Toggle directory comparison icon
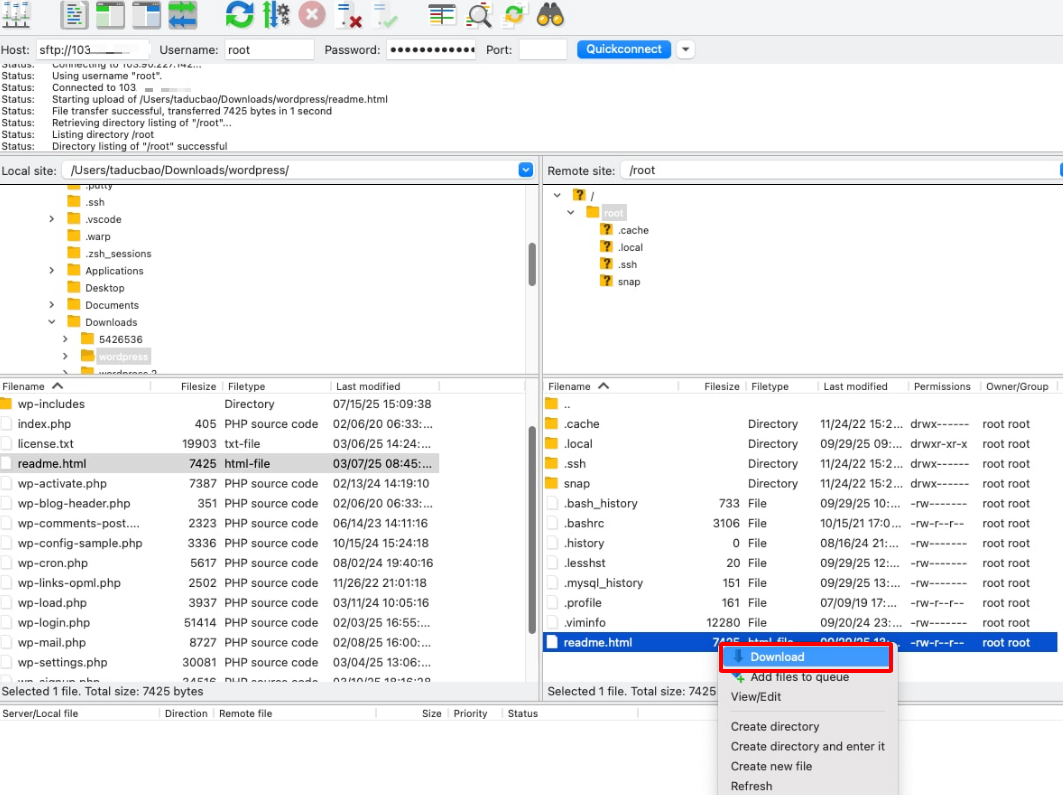 pyautogui.click(x=479, y=15)
